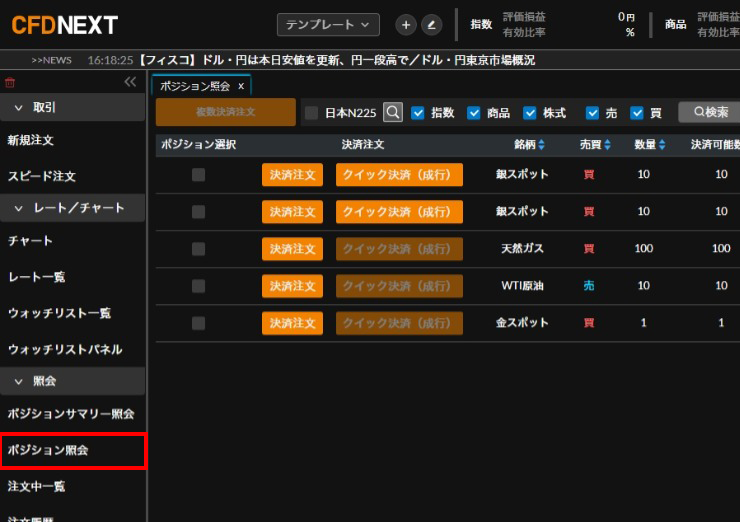Sort by 銘柄 column arrows
This screenshot has height=522, width=740.
click(542, 145)
